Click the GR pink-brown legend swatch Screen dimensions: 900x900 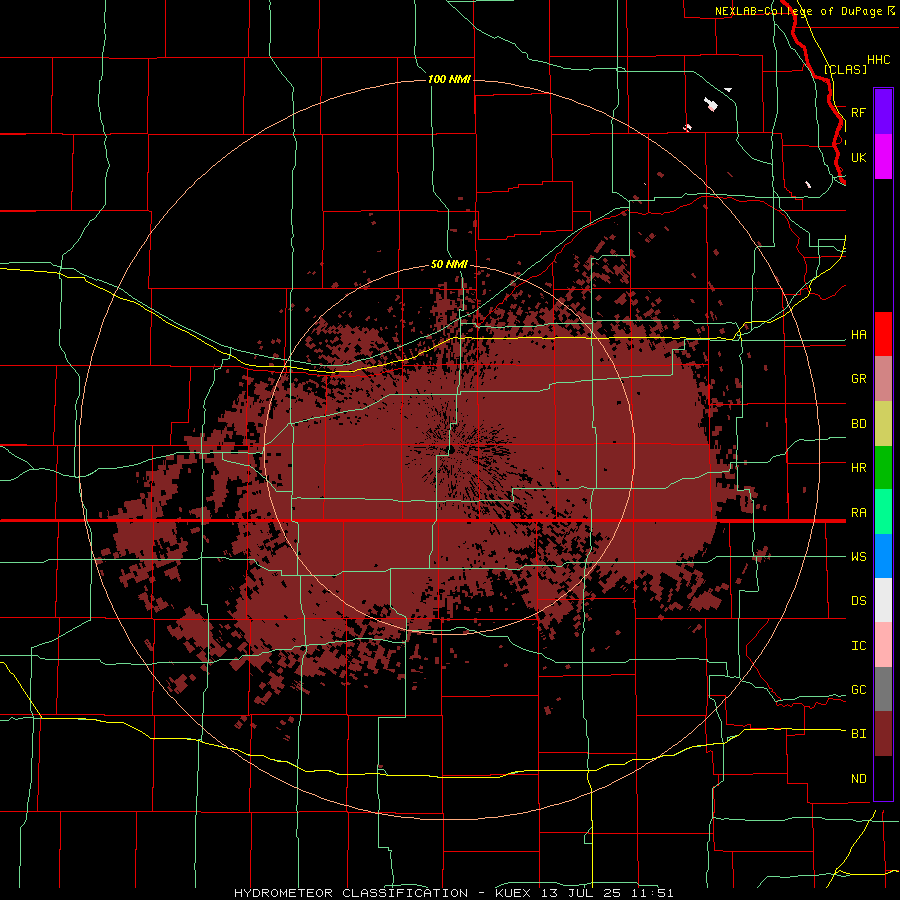tap(883, 379)
